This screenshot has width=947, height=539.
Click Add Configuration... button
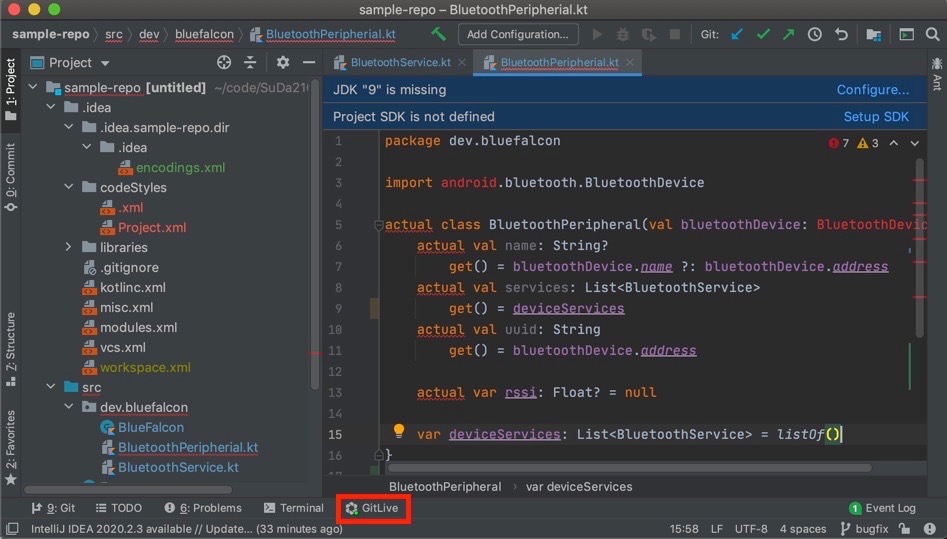tap(518, 34)
